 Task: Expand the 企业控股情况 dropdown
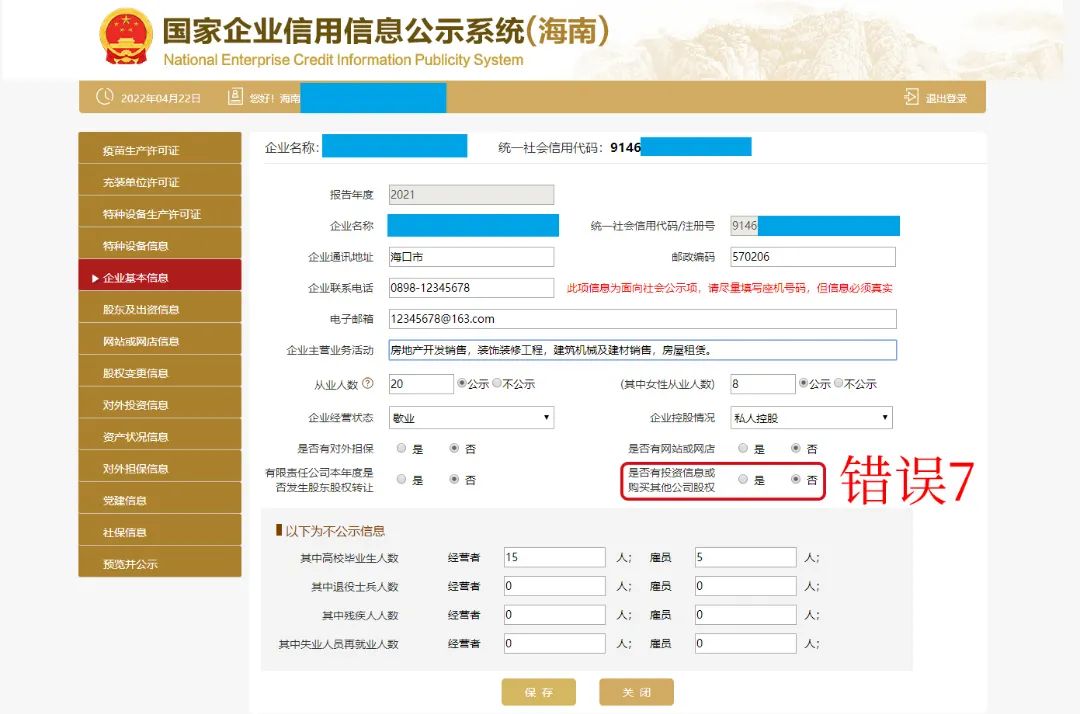tap(812, 417)
